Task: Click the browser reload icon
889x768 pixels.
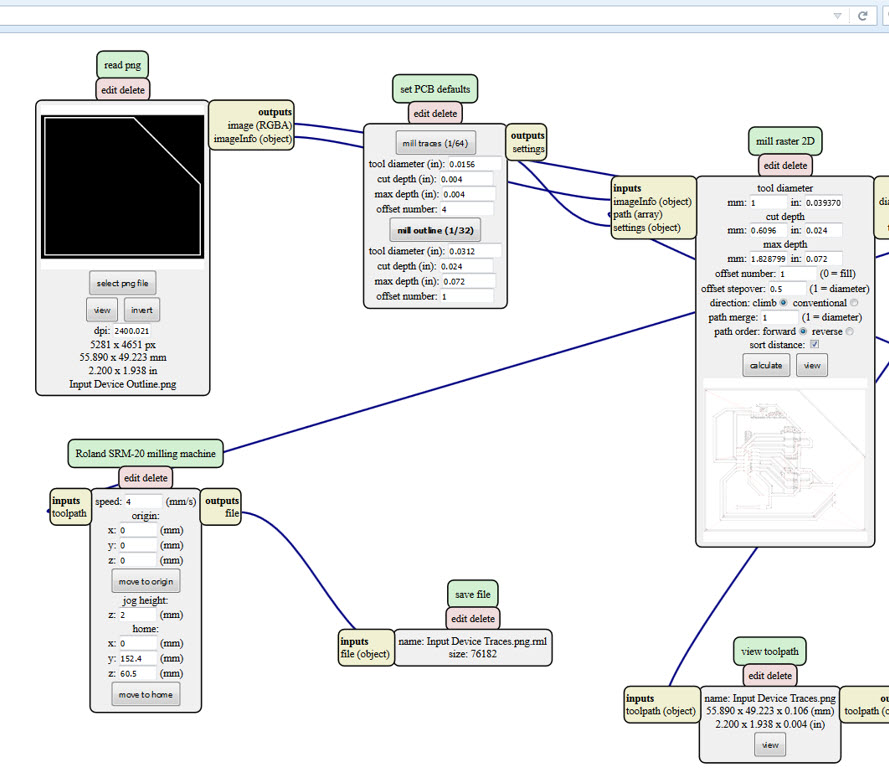Action: tap(862, 16)
